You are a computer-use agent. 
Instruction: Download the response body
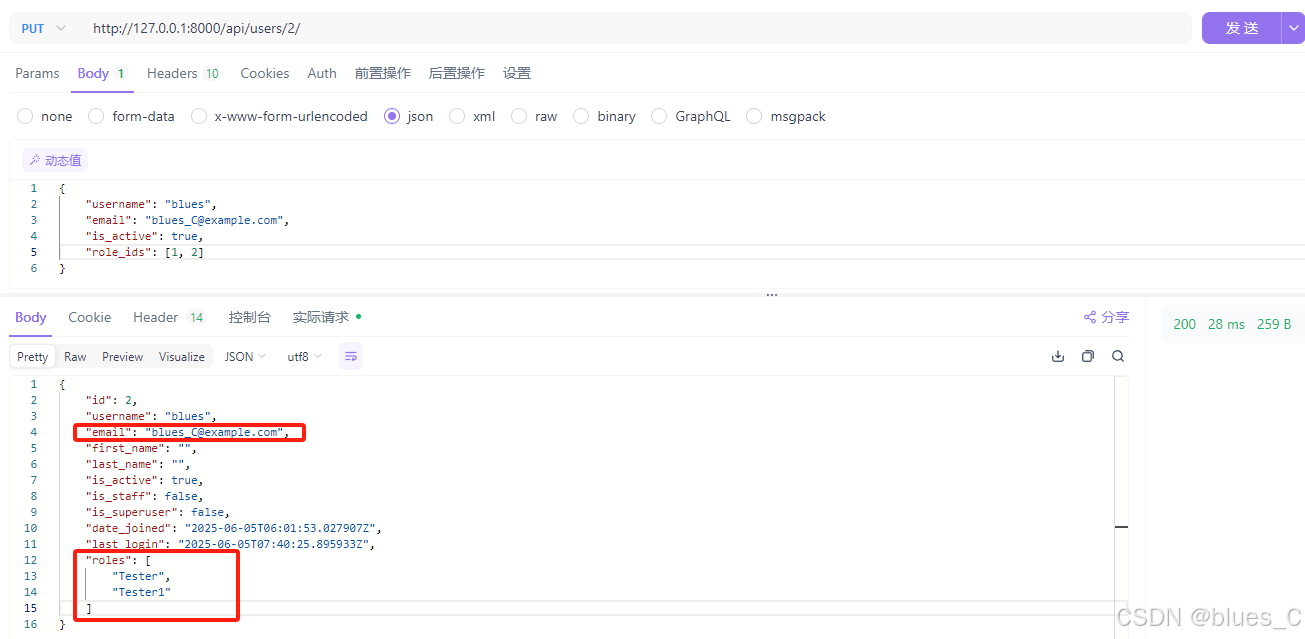point(1058,356)
